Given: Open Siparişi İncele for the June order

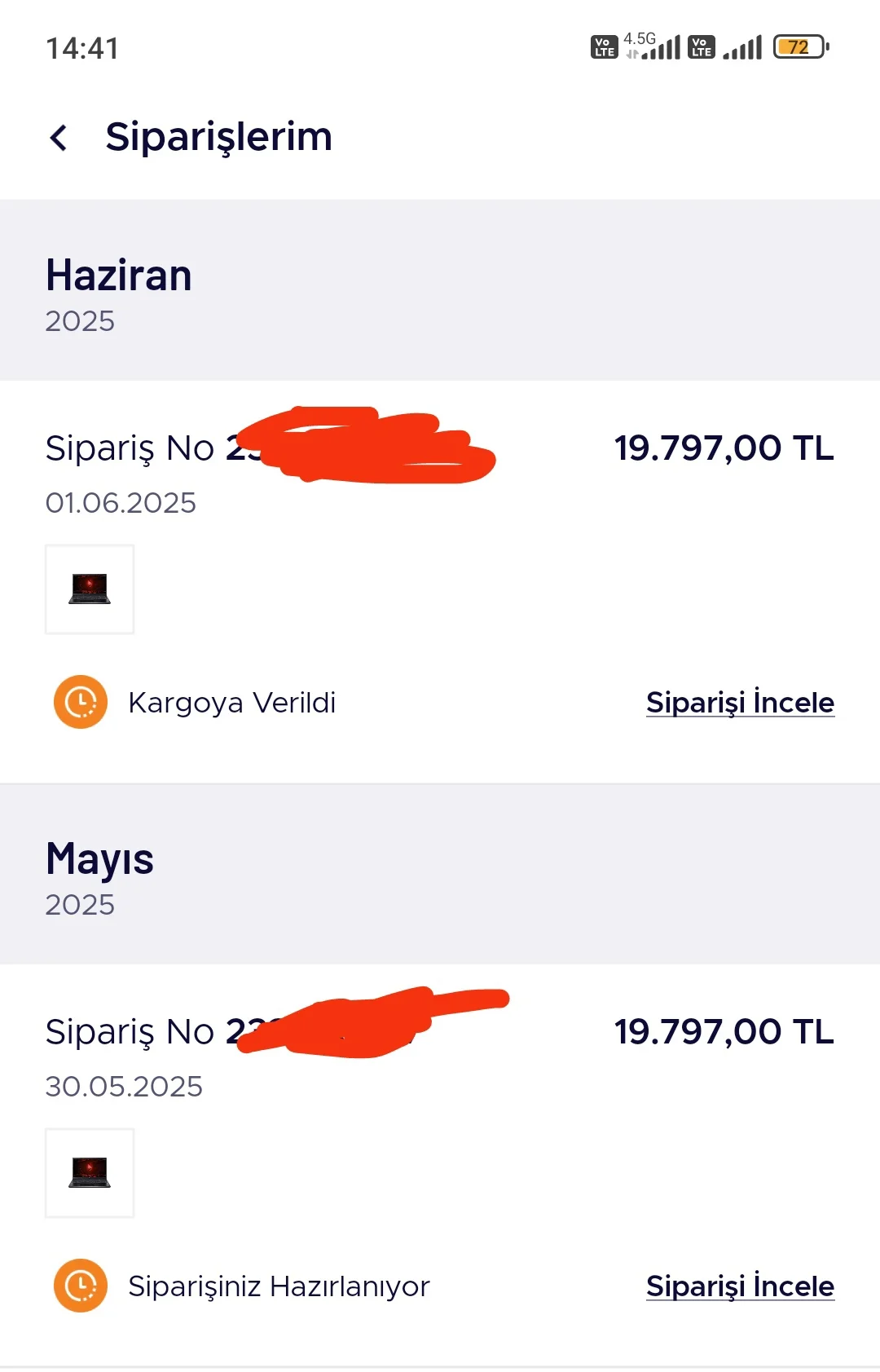Looking at the screenshot, I should coord(740,703).
